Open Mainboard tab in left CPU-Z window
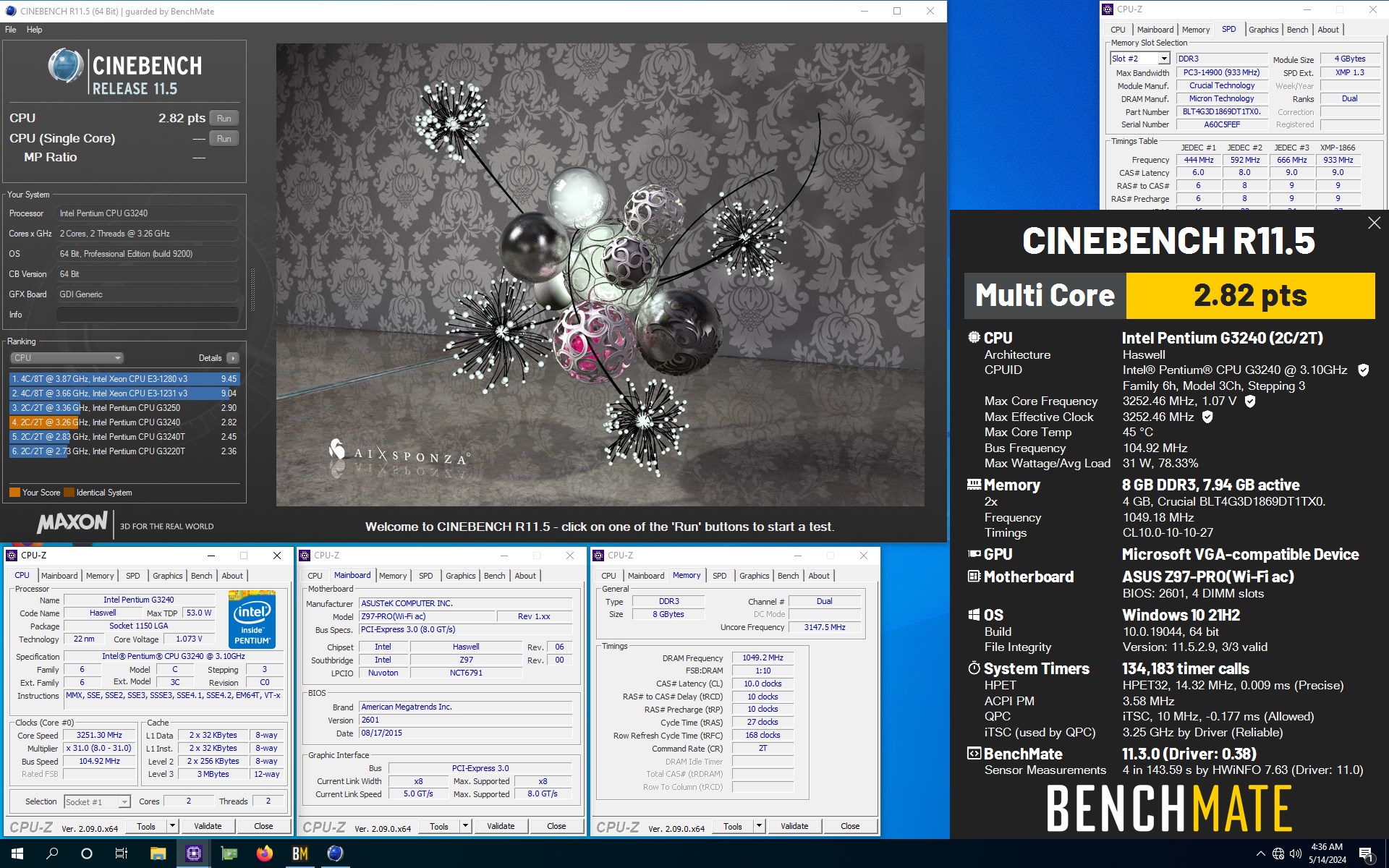 pos(59,576)
